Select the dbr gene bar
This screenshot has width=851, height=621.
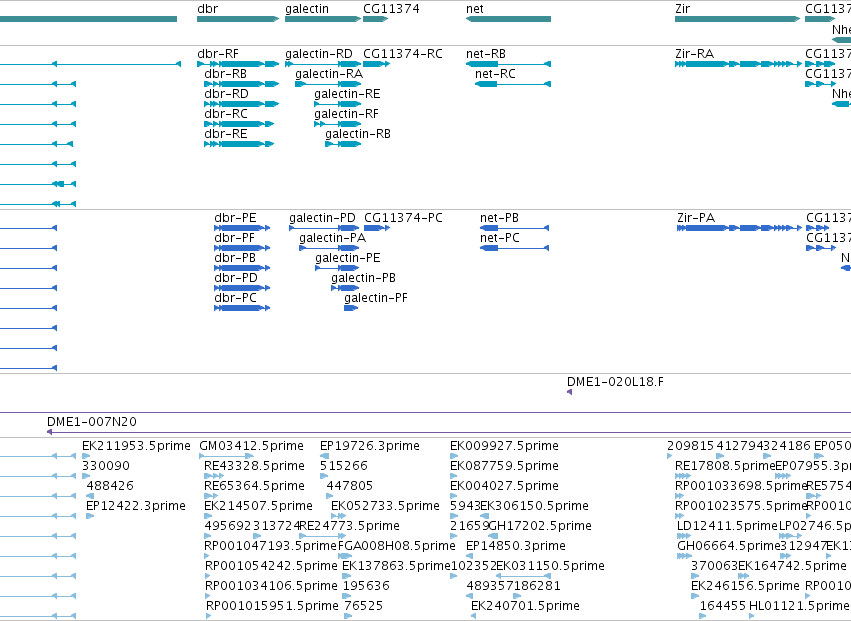pos(238,19)
